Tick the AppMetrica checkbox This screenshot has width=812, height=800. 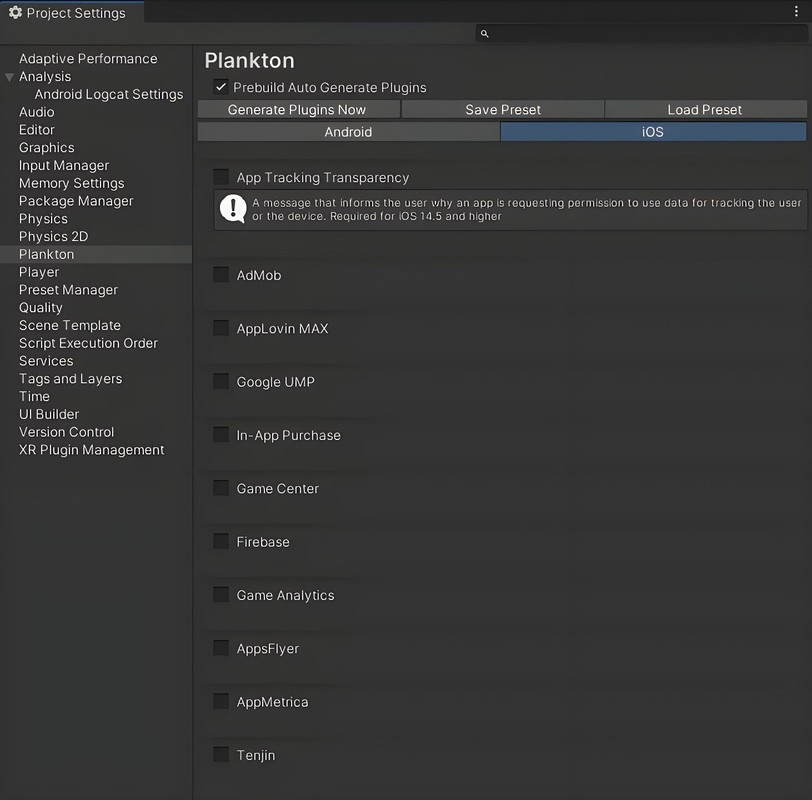tap(221, 702)
